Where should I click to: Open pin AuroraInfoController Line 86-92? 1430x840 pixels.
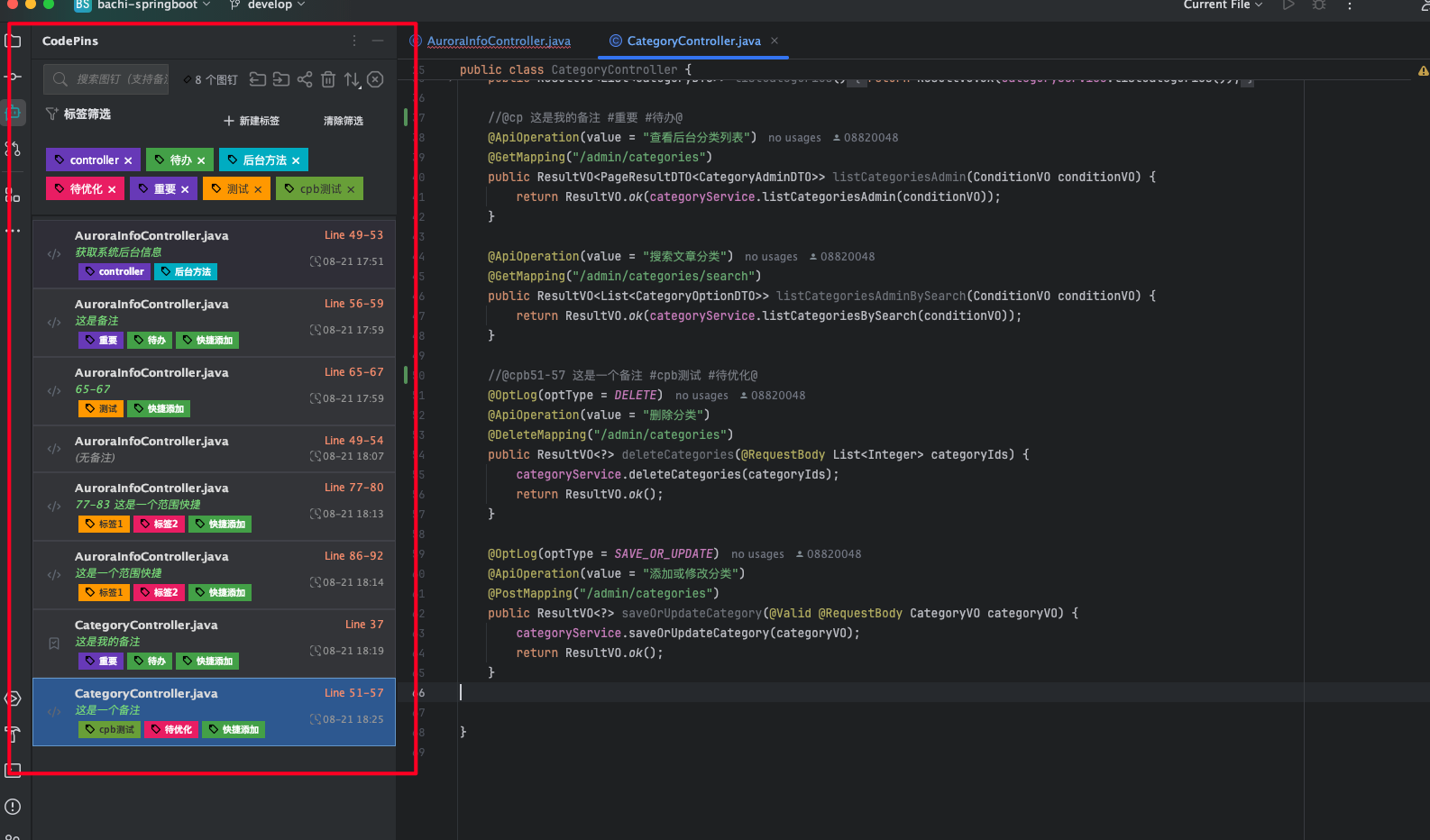point(214,574)
